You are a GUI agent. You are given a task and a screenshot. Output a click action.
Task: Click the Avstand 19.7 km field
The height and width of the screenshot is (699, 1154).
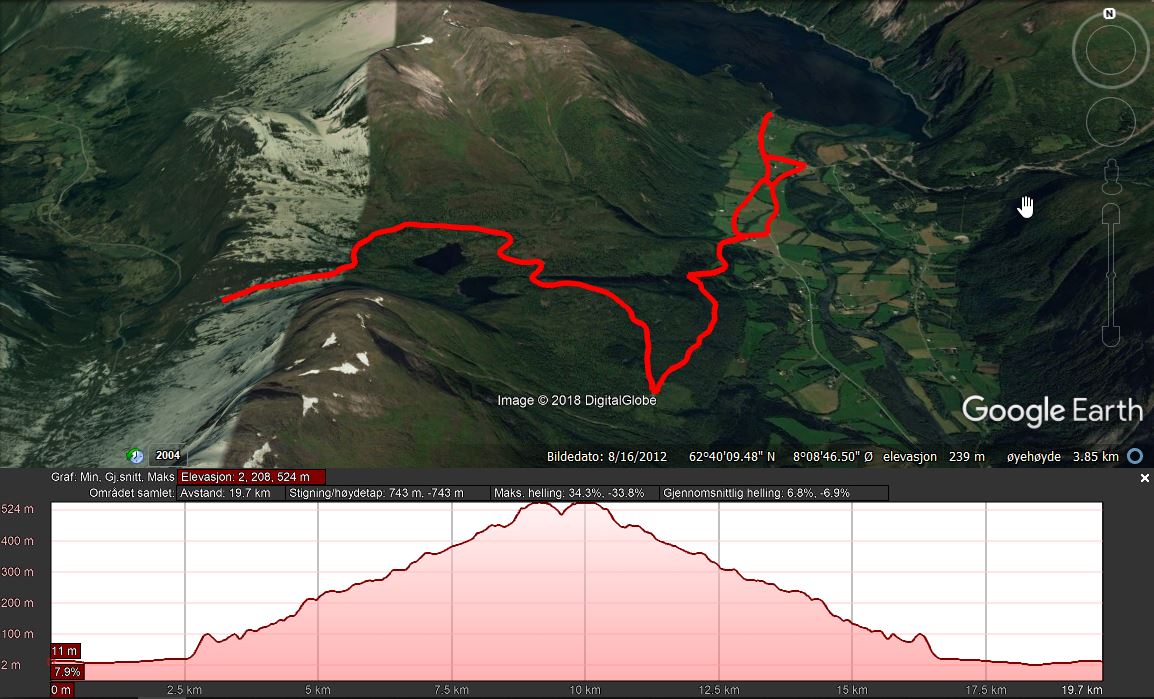coord(231,493)
